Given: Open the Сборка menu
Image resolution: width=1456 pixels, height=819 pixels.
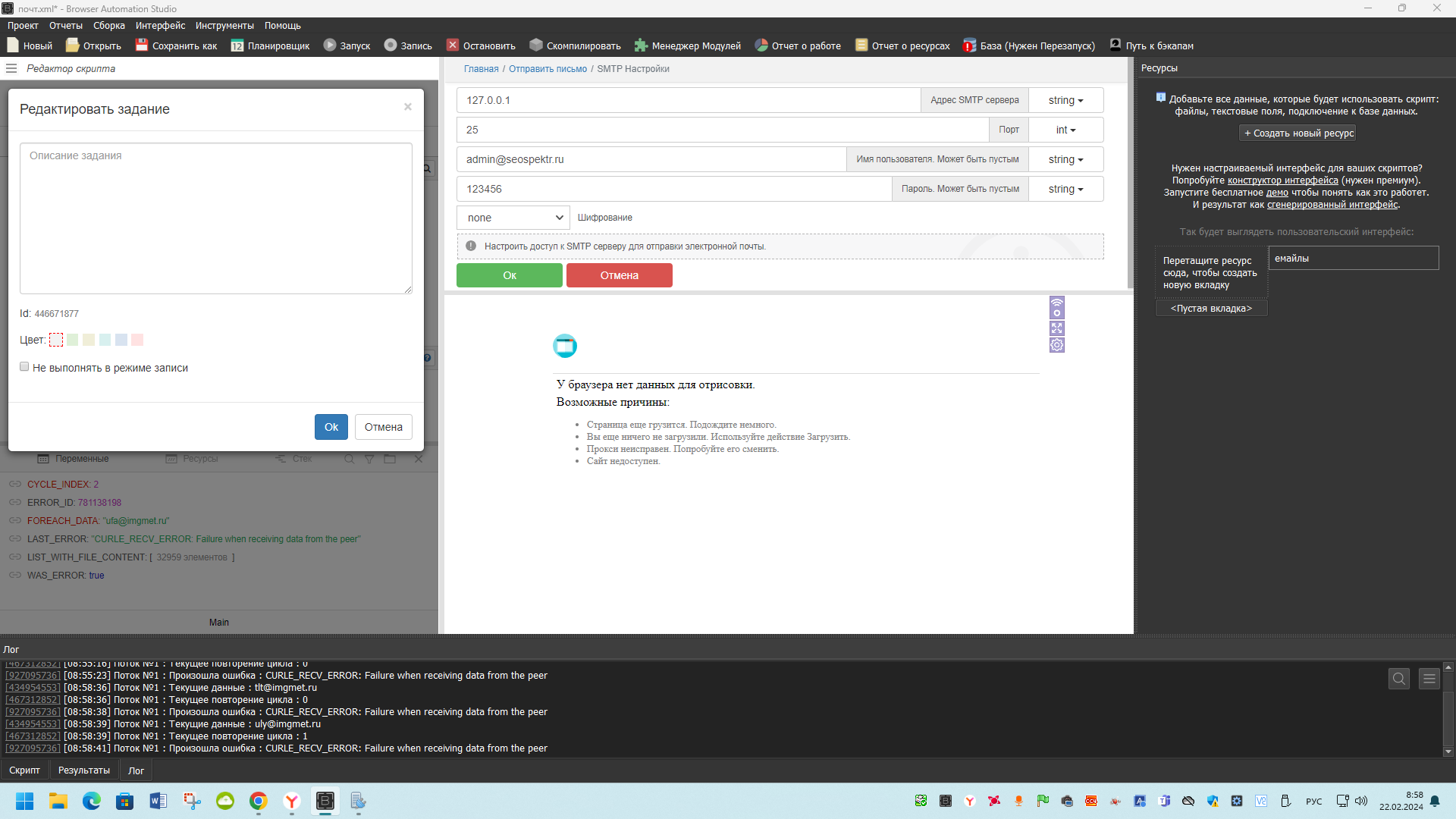Looking at the screenshot, I should pyautogui.click(x=109, y=26).
